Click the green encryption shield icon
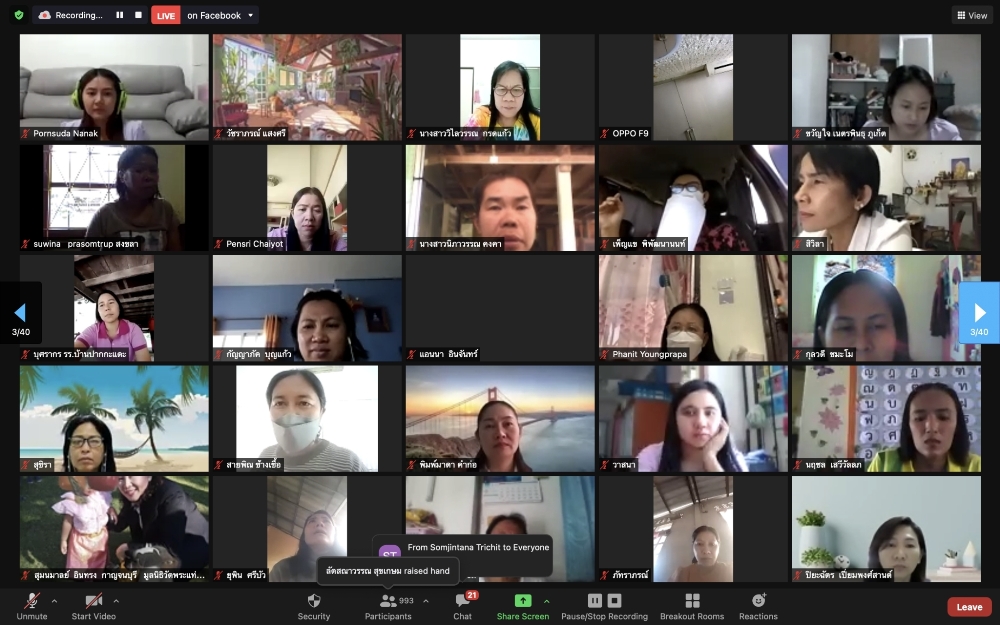The height and width of the screenshot is (625, 1000). tap(18, 15)
